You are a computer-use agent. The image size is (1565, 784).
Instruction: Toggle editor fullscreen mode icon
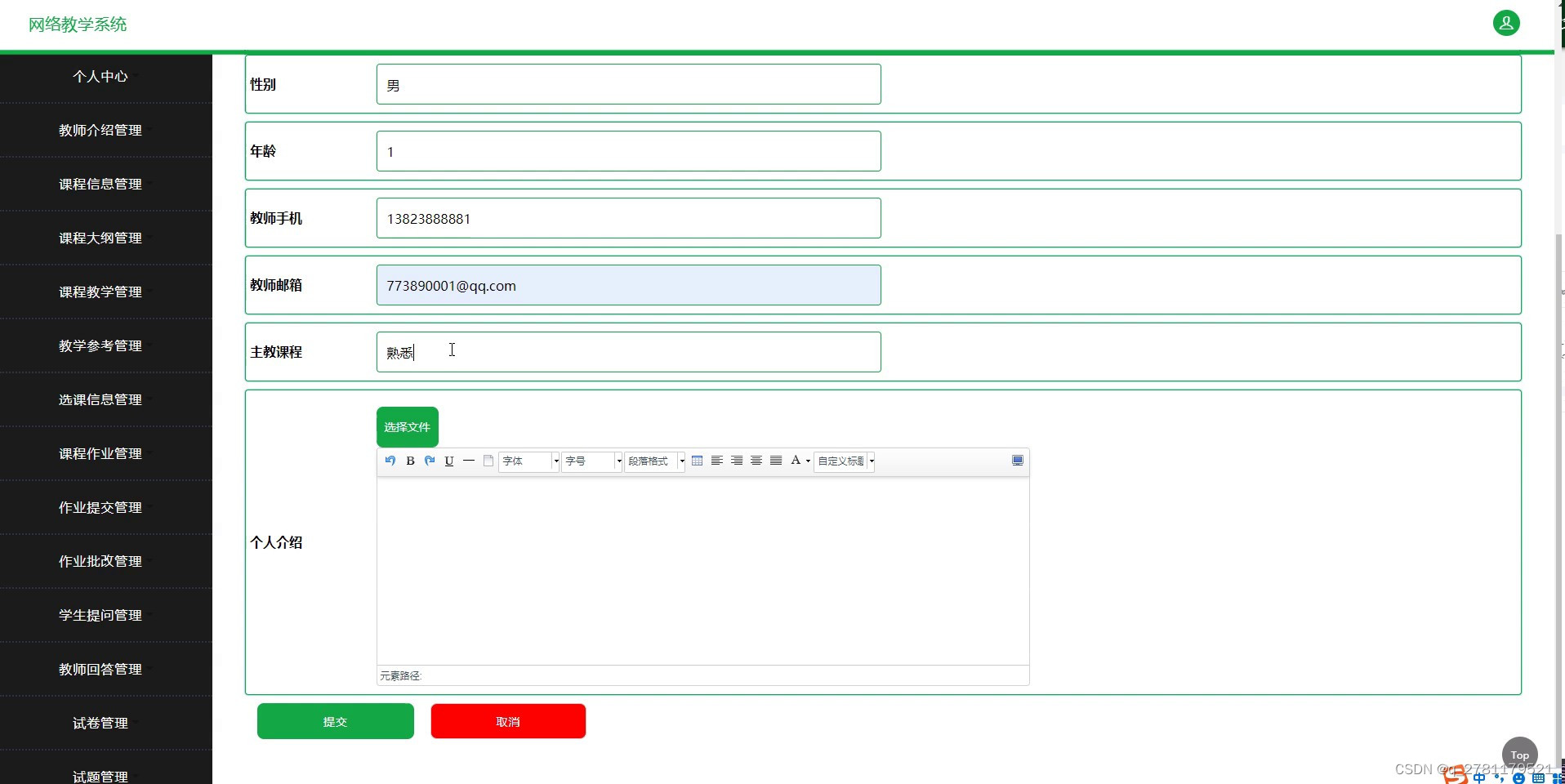(1018, 461)
